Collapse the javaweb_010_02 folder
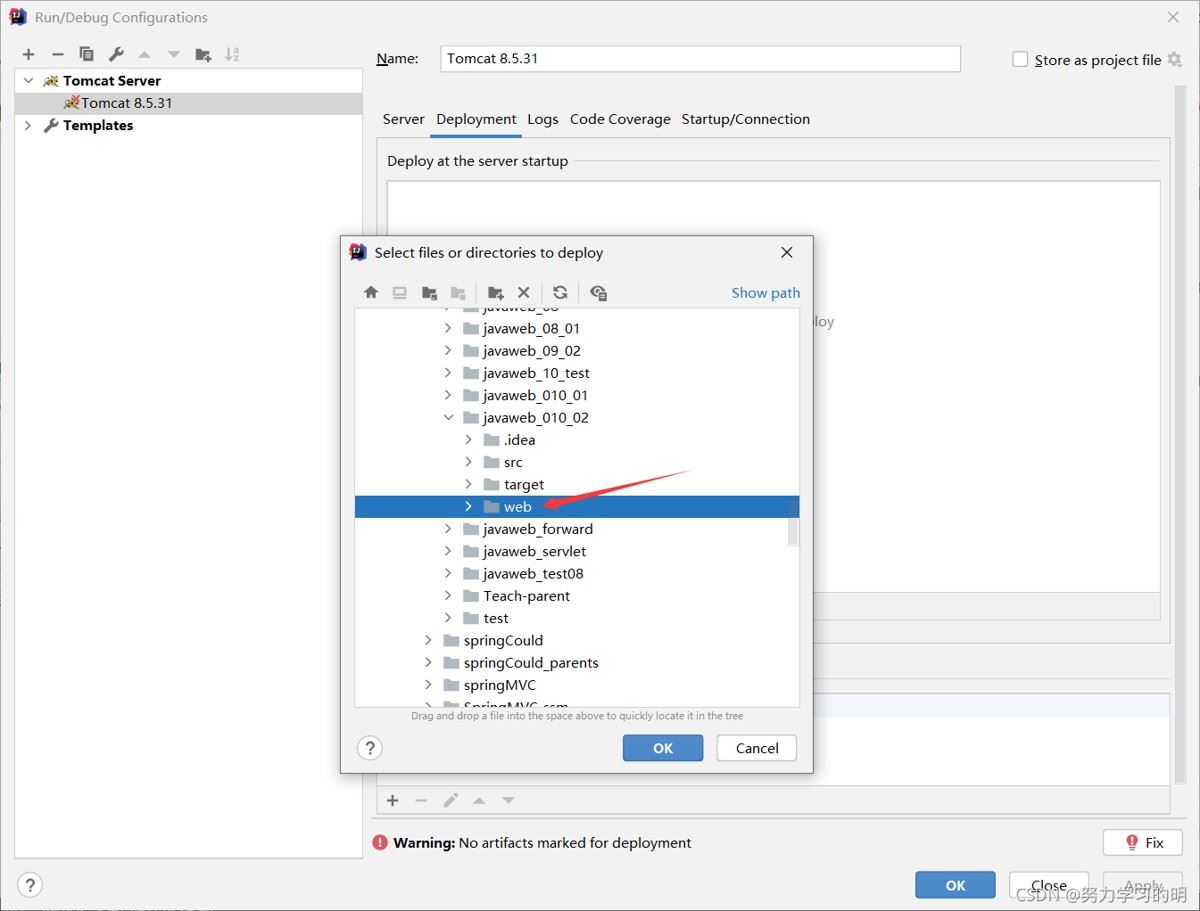 coord(448,417)
